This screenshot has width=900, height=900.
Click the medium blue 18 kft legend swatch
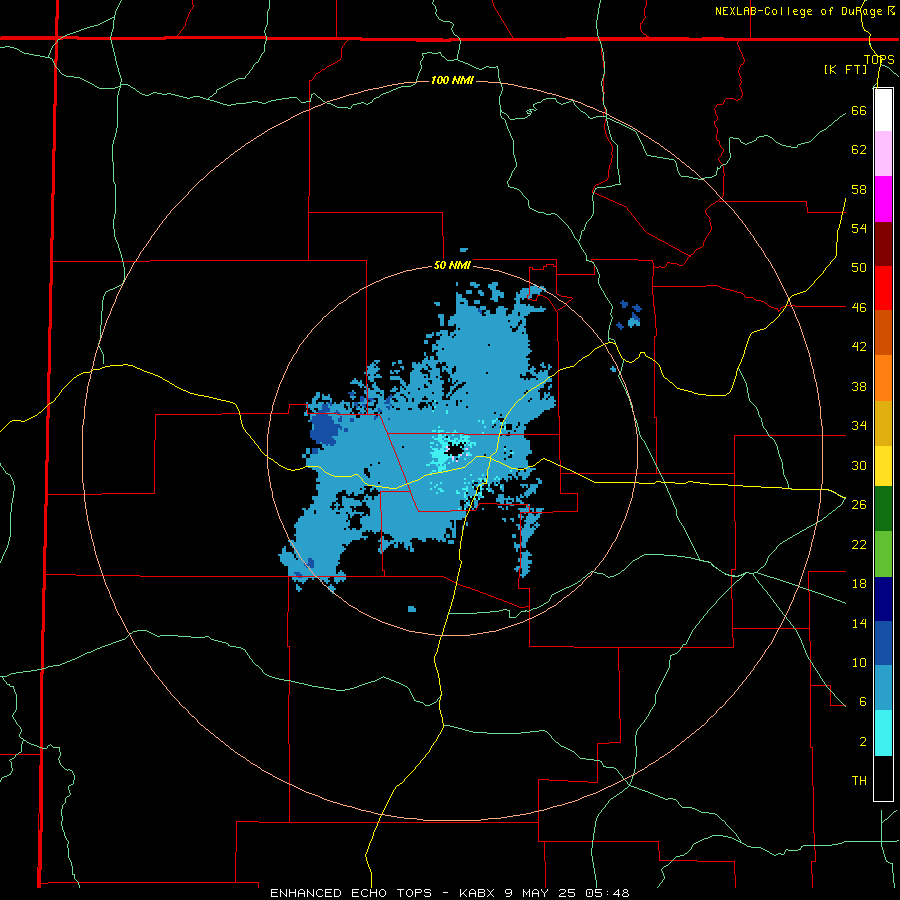(883, 643)
